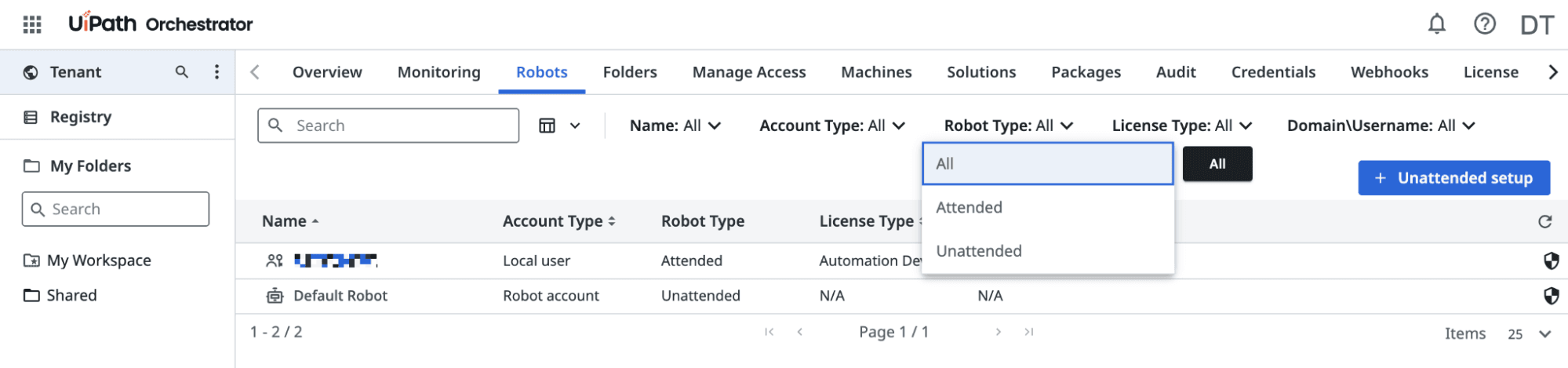The height and width of the screenshot is (368, 1568).
Task: Go to the first page
Action: pyautogui.click(x=769, y=332)
